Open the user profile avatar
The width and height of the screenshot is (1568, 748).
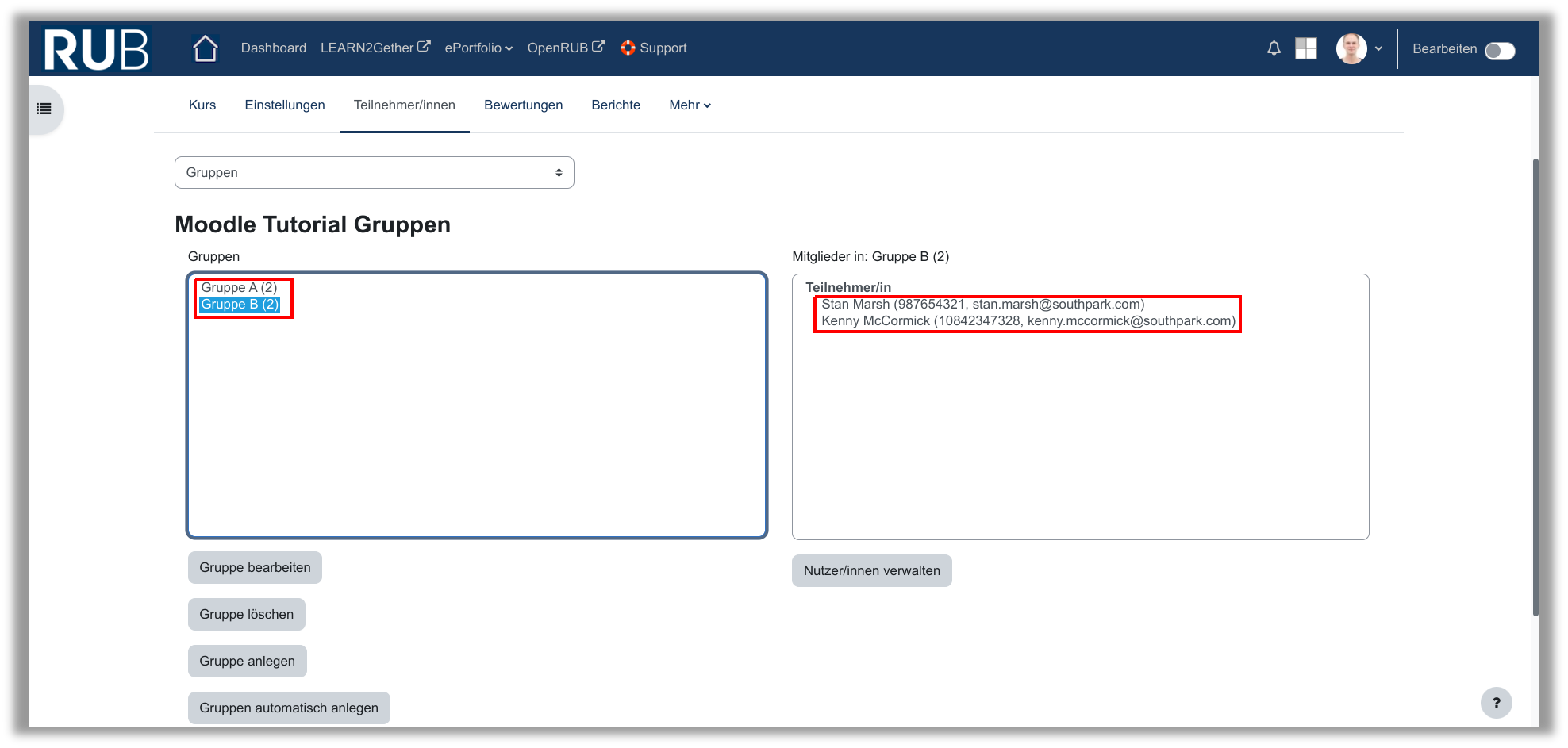coord(1351,48)
